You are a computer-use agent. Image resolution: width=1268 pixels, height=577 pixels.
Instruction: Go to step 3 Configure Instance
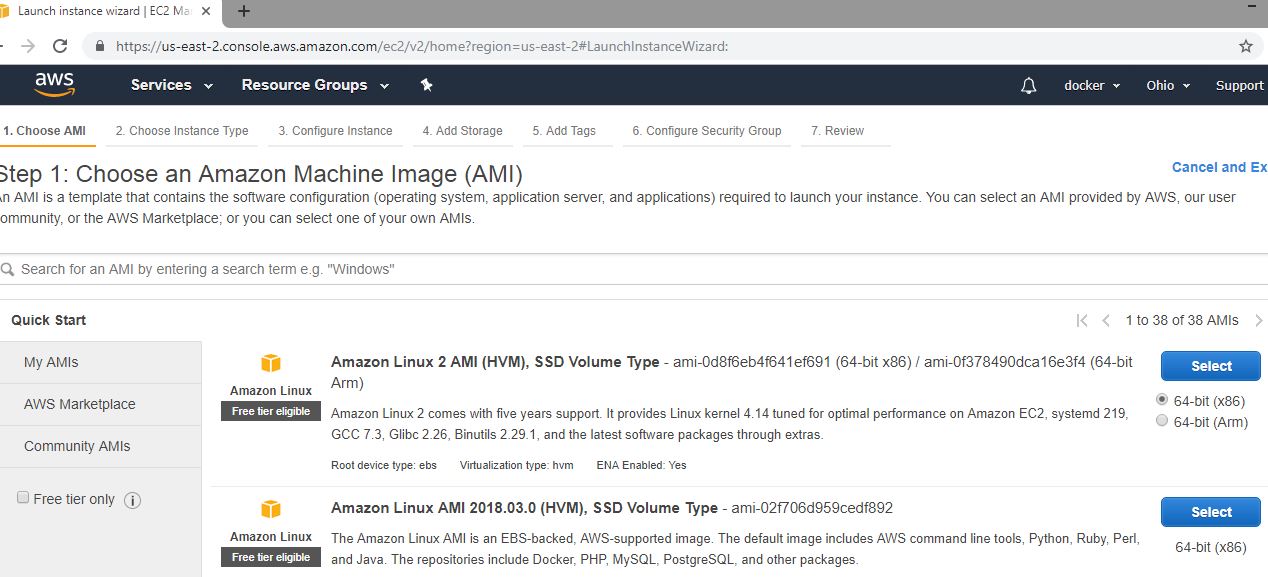[x=335, y=131]
